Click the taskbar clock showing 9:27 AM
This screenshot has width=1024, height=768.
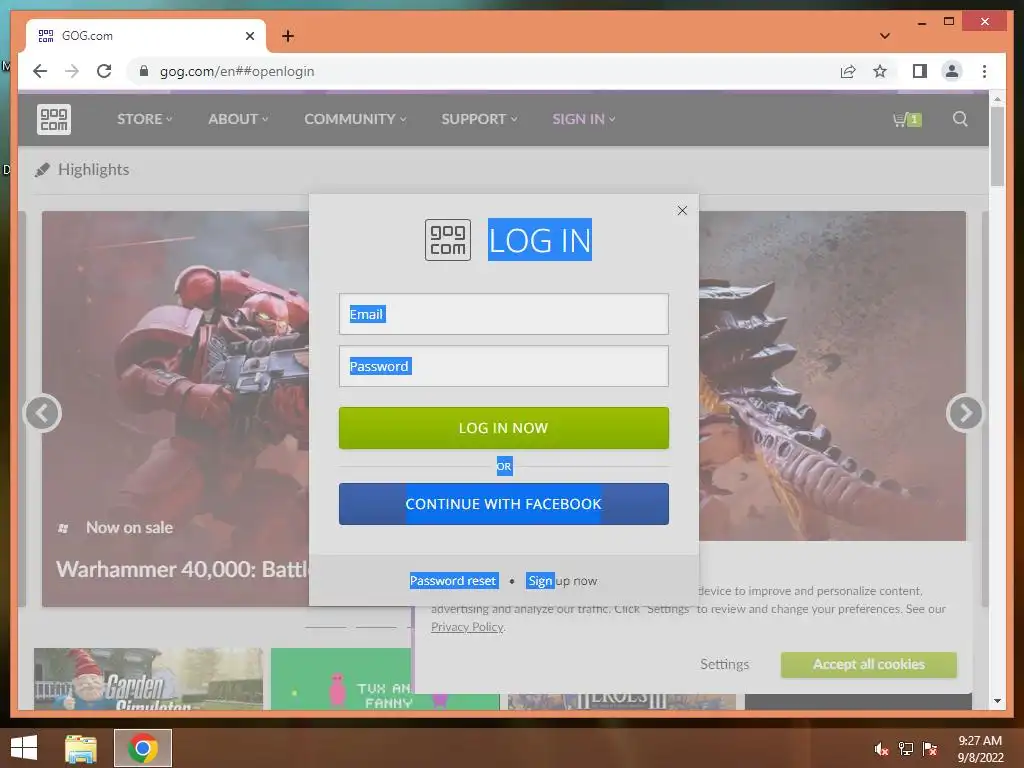click(980, 748)
